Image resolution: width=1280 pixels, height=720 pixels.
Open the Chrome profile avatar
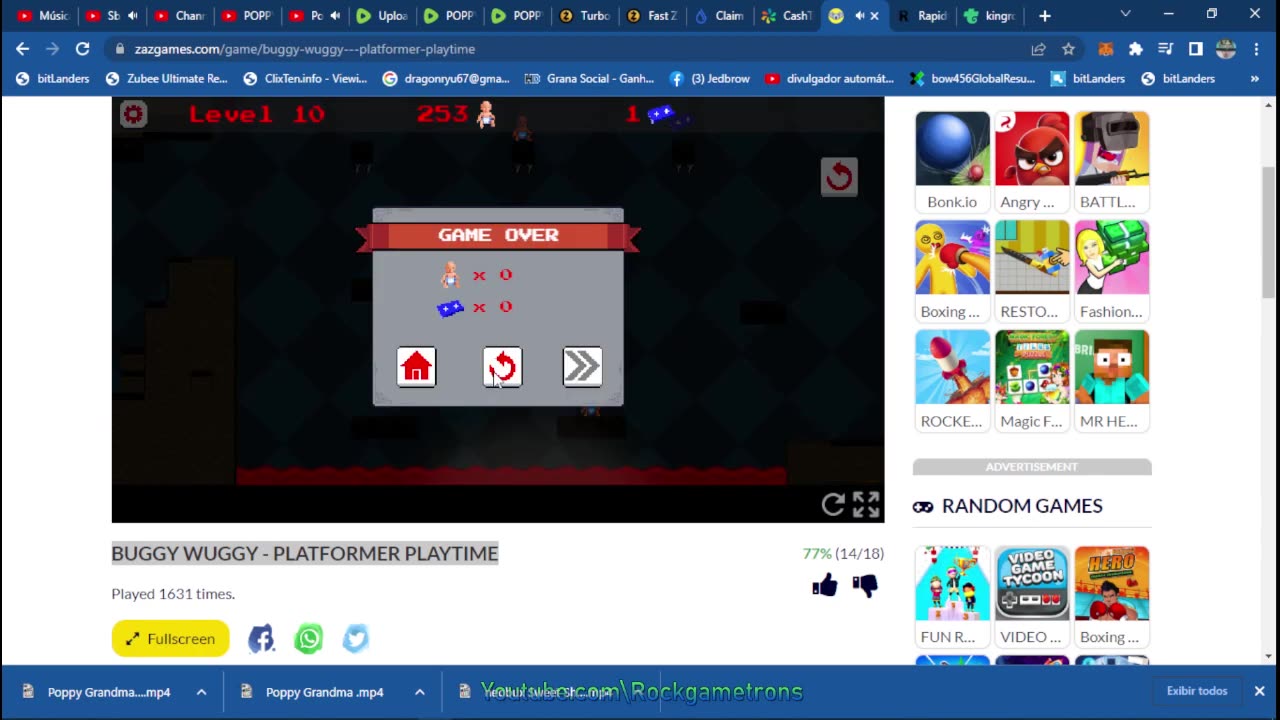pos(1226,48)
